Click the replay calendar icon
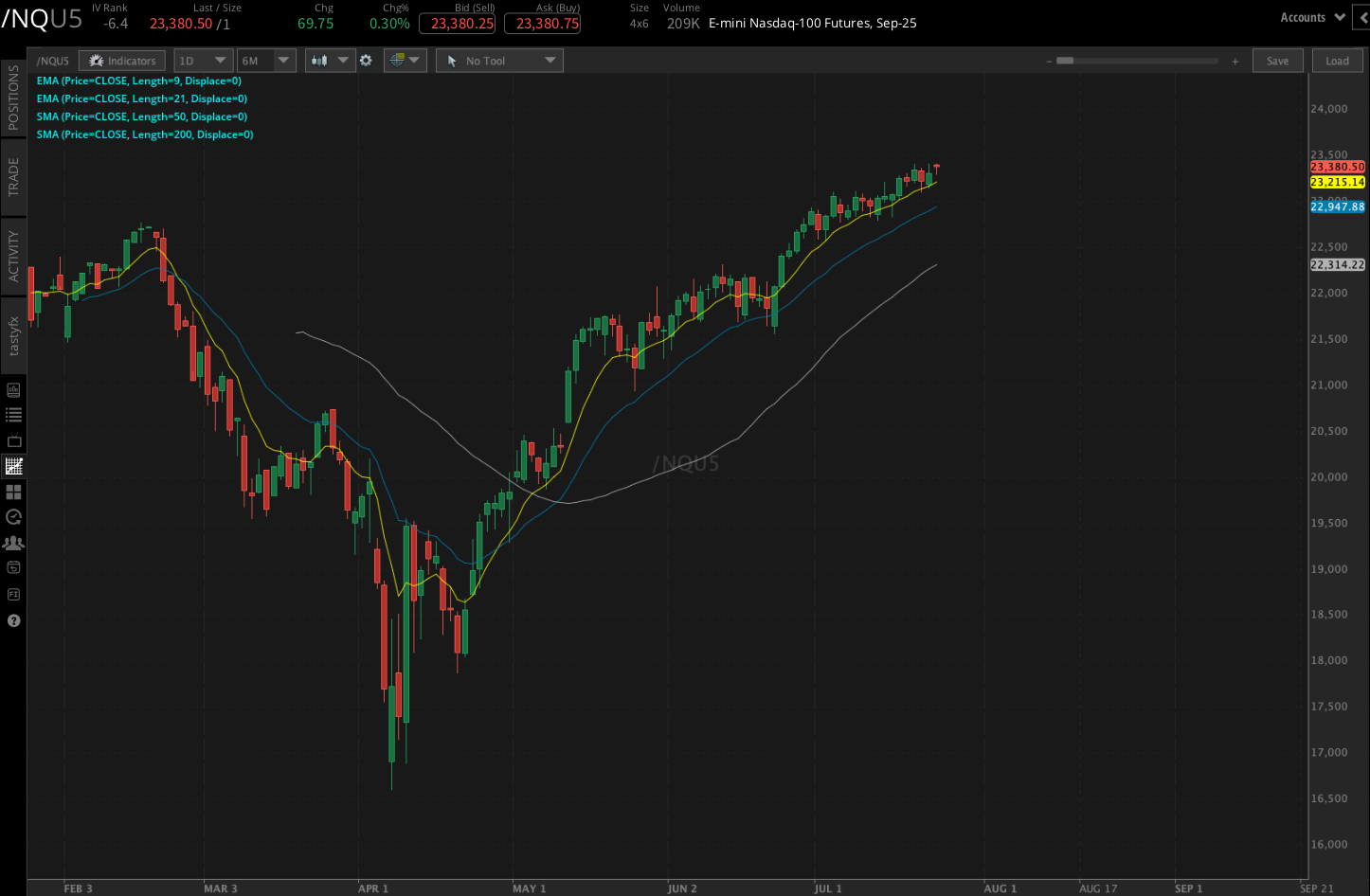This screenshot has height=896, width=1370. click(x=13, y=566)
